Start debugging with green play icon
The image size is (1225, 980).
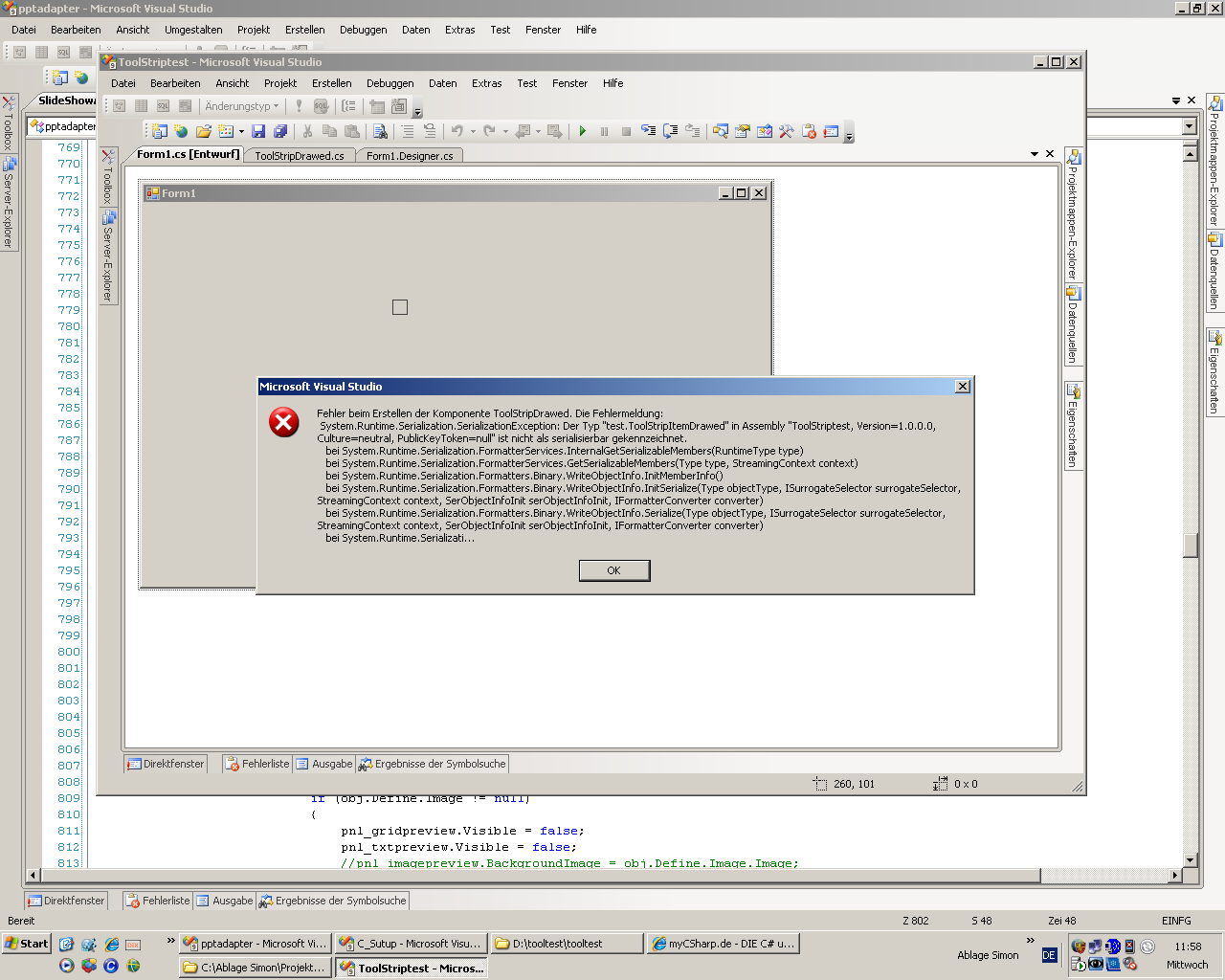[582, 131]
